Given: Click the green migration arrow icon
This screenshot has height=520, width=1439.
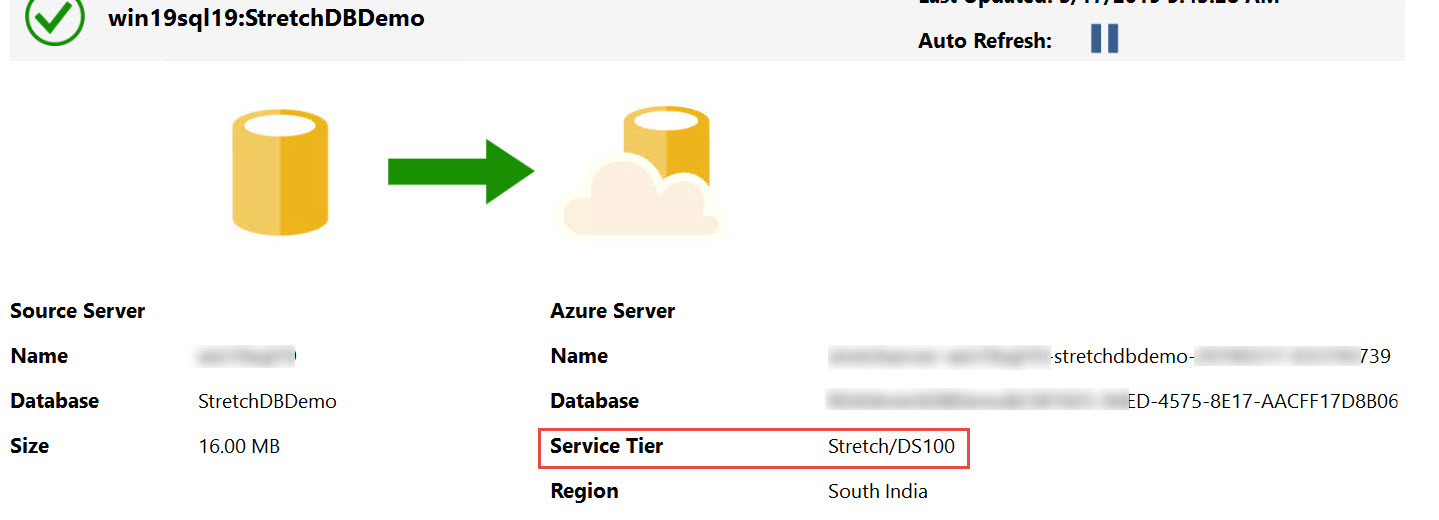Looking at the screenshot, I should [x=461, y=172].
